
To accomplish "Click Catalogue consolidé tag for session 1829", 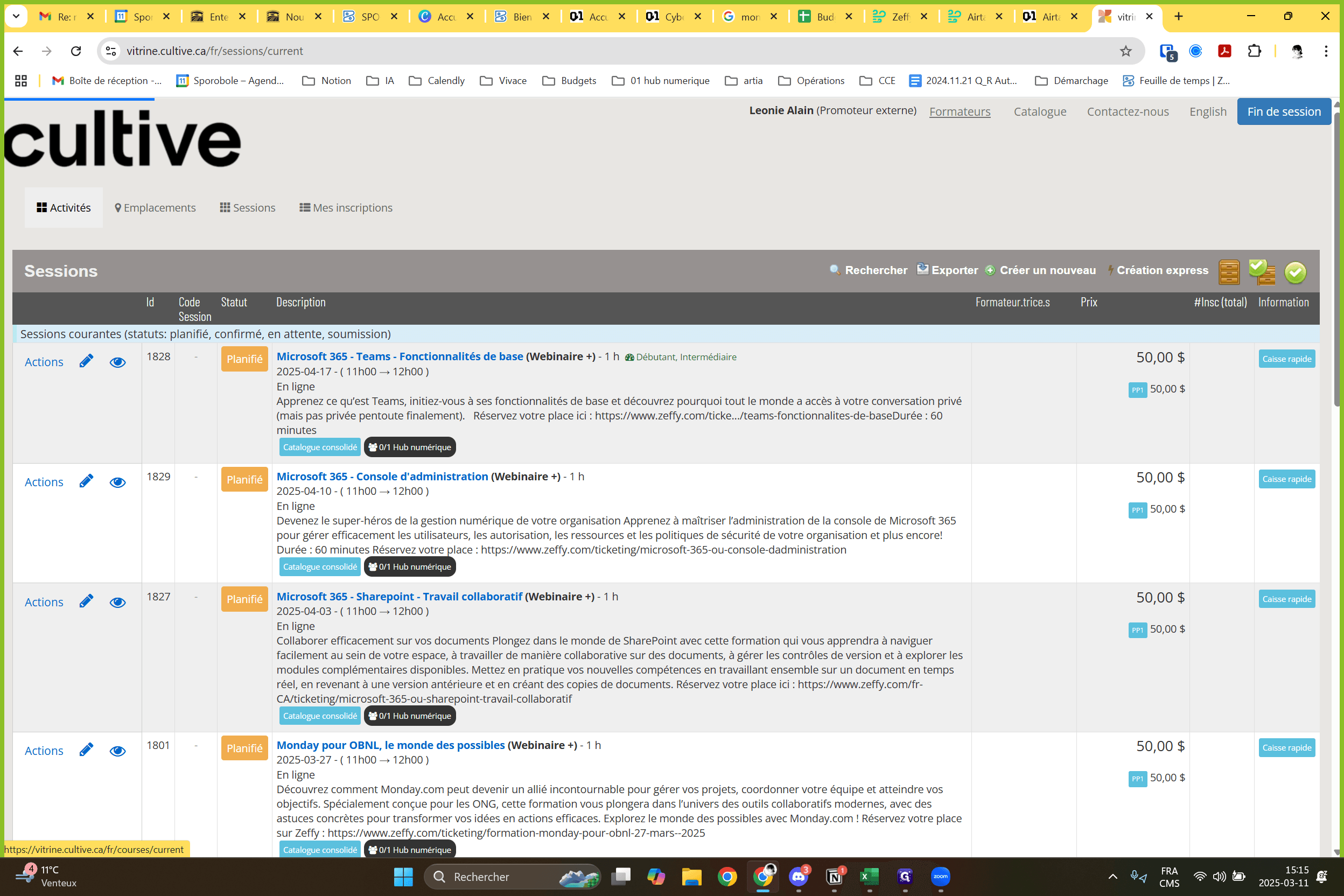I will tap(319, 566).
